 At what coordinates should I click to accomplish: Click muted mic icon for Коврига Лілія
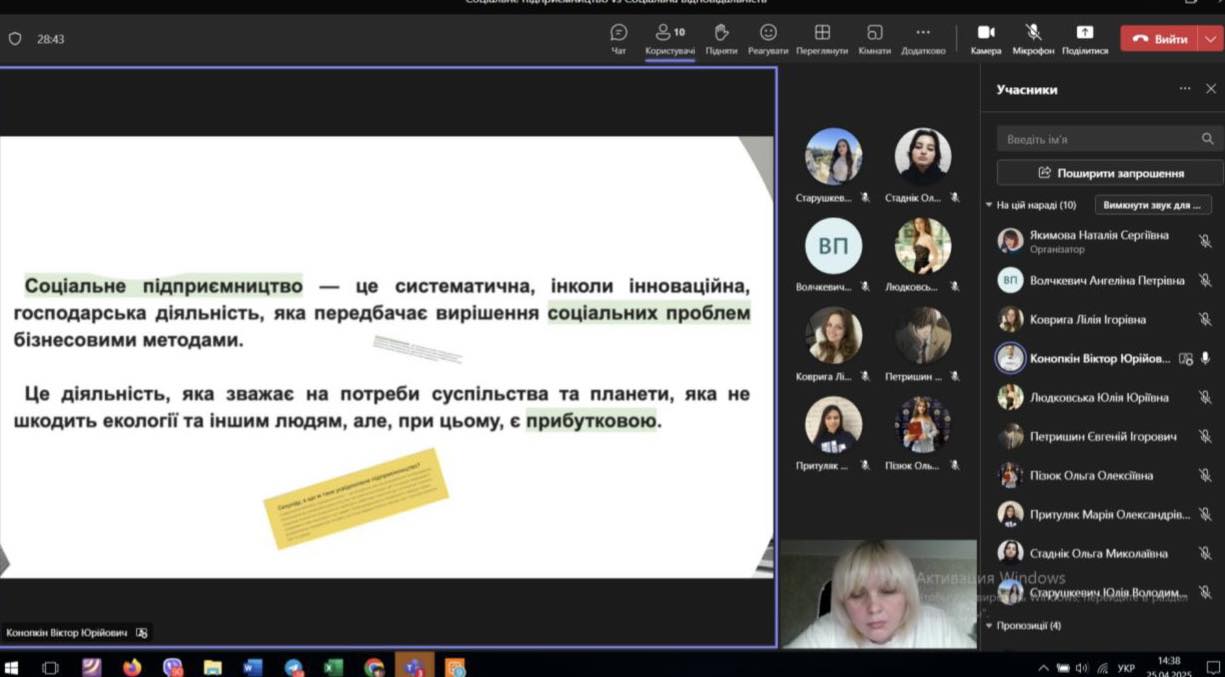[x=1205, y=320]
